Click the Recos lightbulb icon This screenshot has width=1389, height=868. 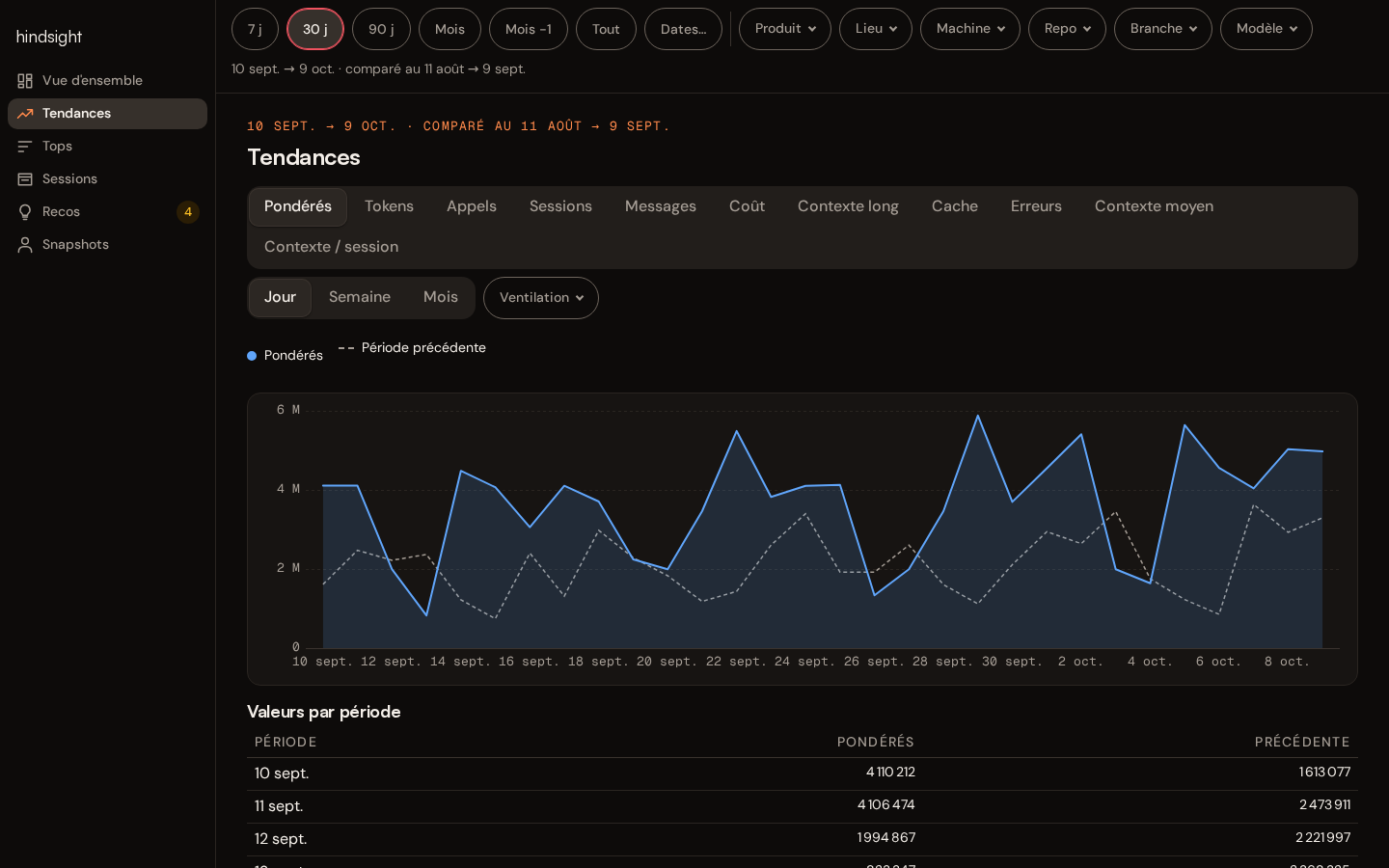click(25, 212)
